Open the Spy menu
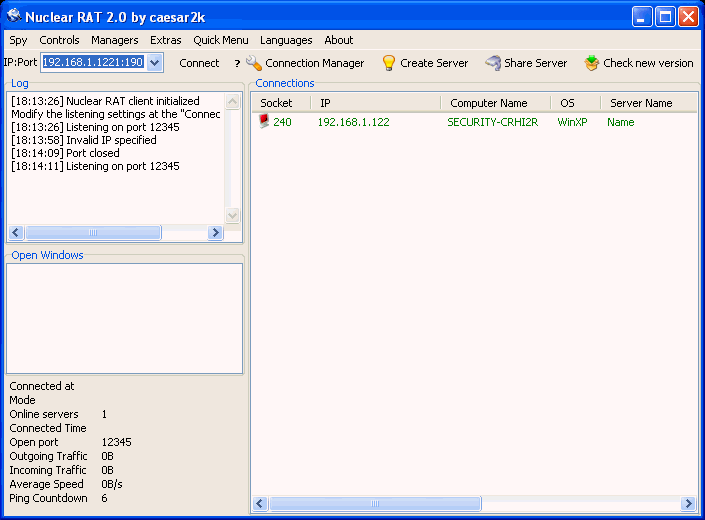 coord(19,40)
